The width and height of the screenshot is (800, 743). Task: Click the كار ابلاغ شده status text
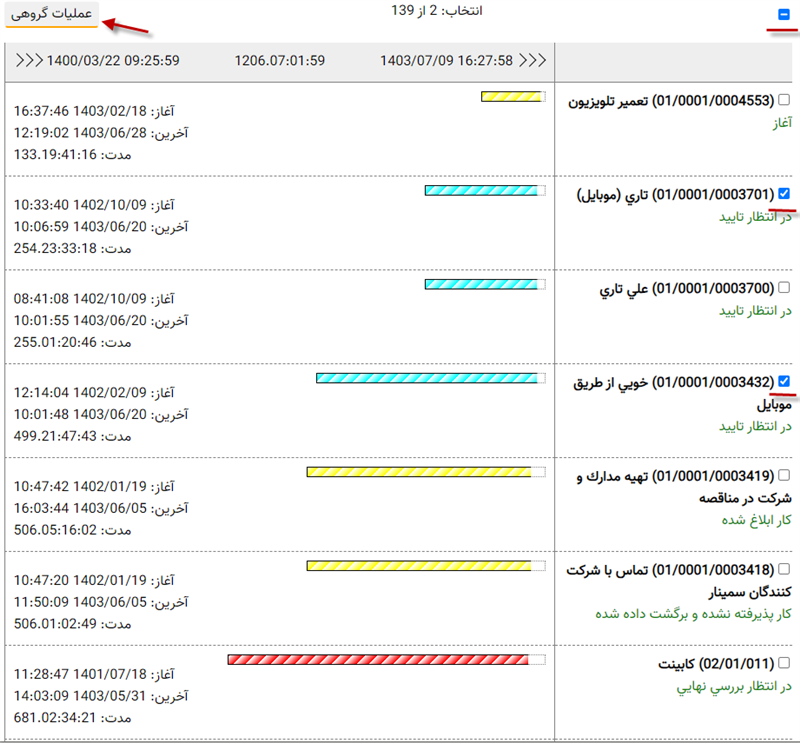755,520
